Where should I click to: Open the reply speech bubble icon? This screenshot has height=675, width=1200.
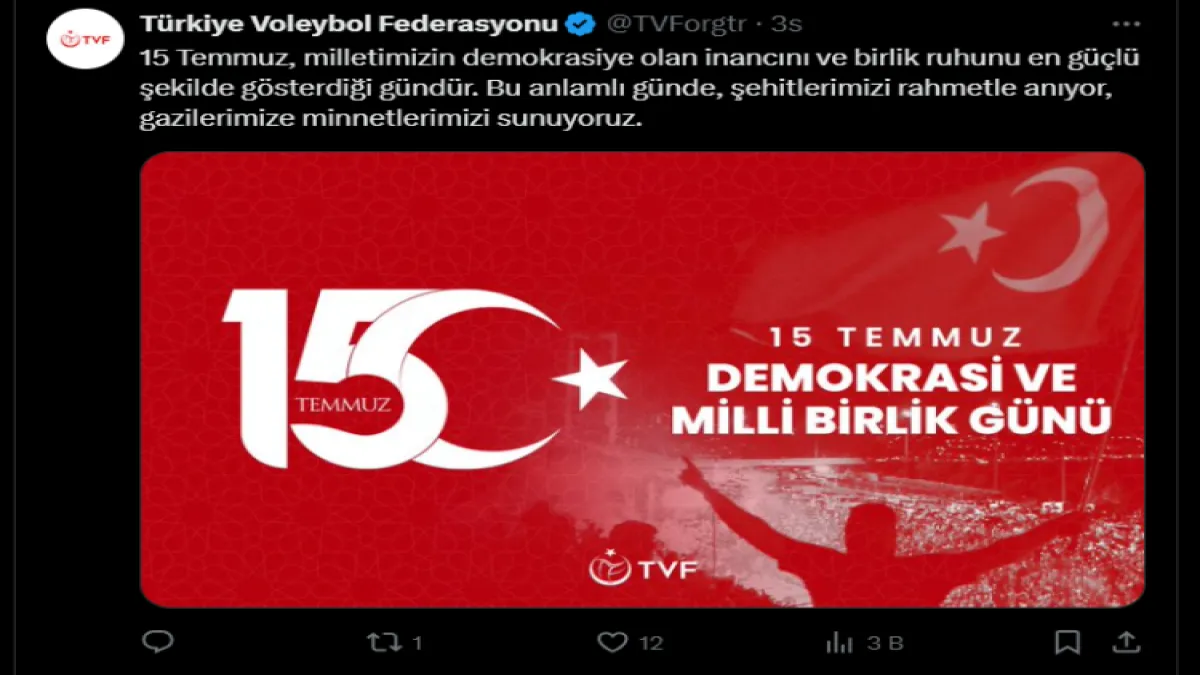click(x=158, y=641)
